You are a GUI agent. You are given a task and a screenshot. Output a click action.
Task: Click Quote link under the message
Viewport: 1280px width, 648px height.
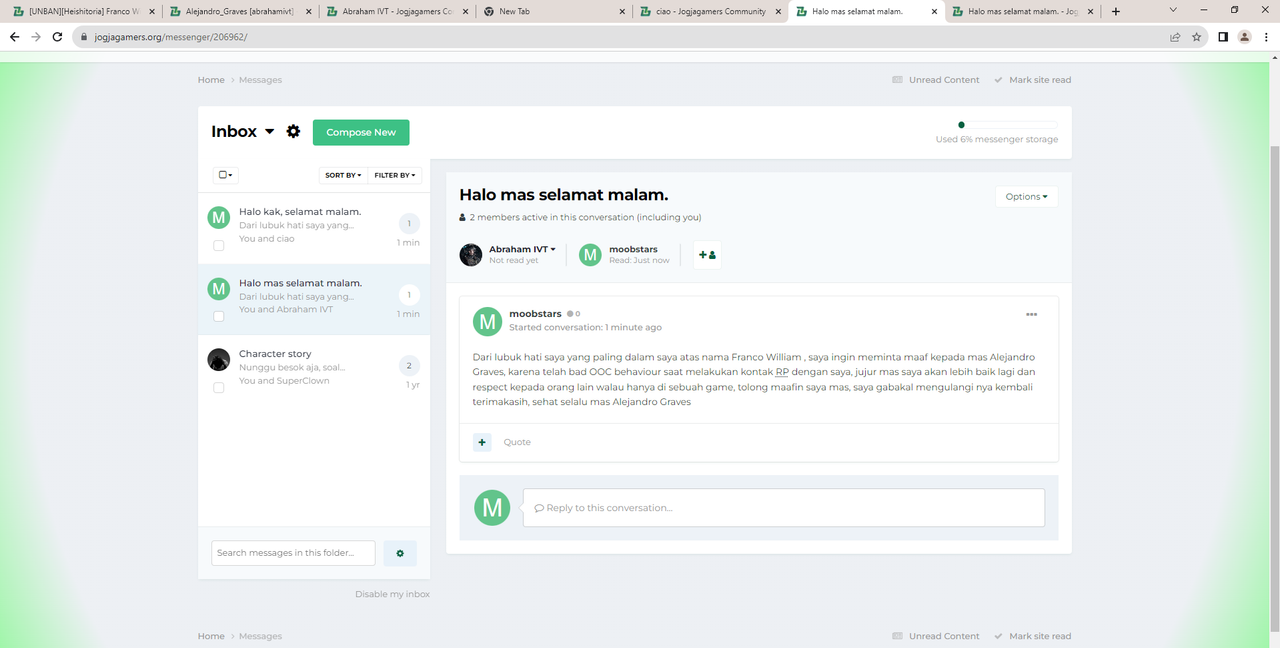pyautogui.click(x=517, y=442)
